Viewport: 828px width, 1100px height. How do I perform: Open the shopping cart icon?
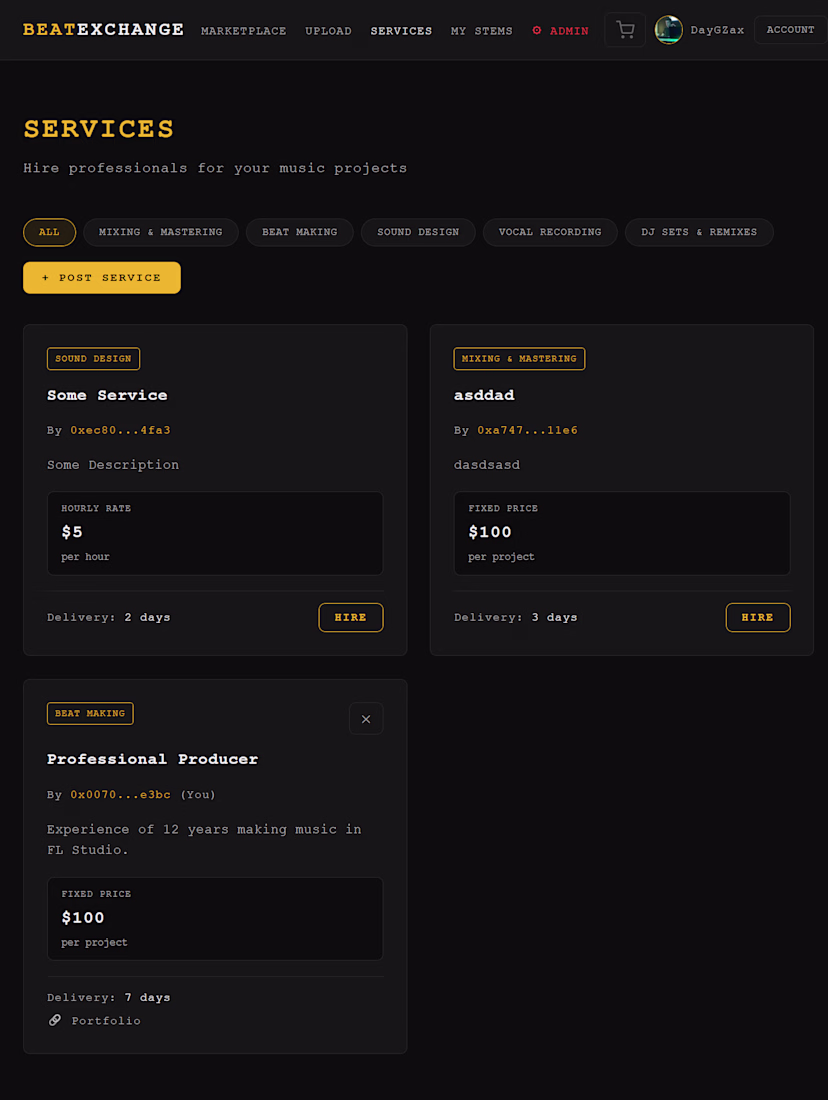(x=625, y=30)
